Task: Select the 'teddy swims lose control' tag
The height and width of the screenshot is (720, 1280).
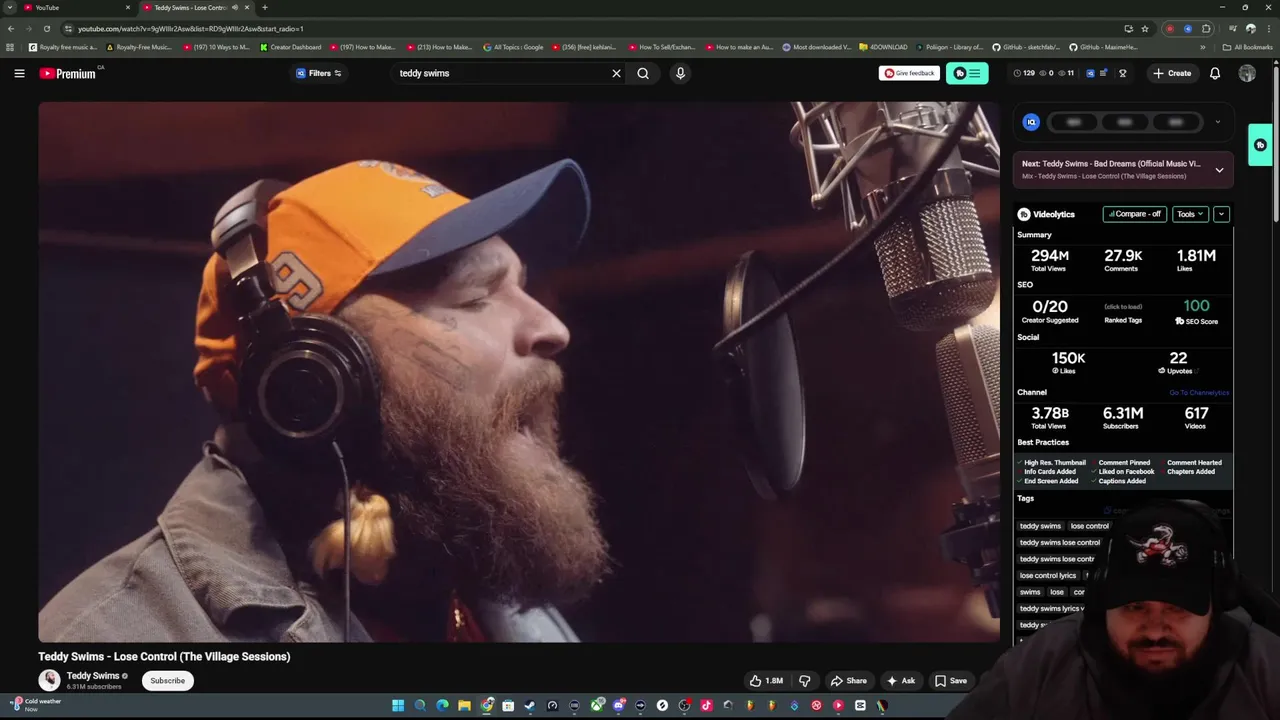Action: coord(1060,543)
